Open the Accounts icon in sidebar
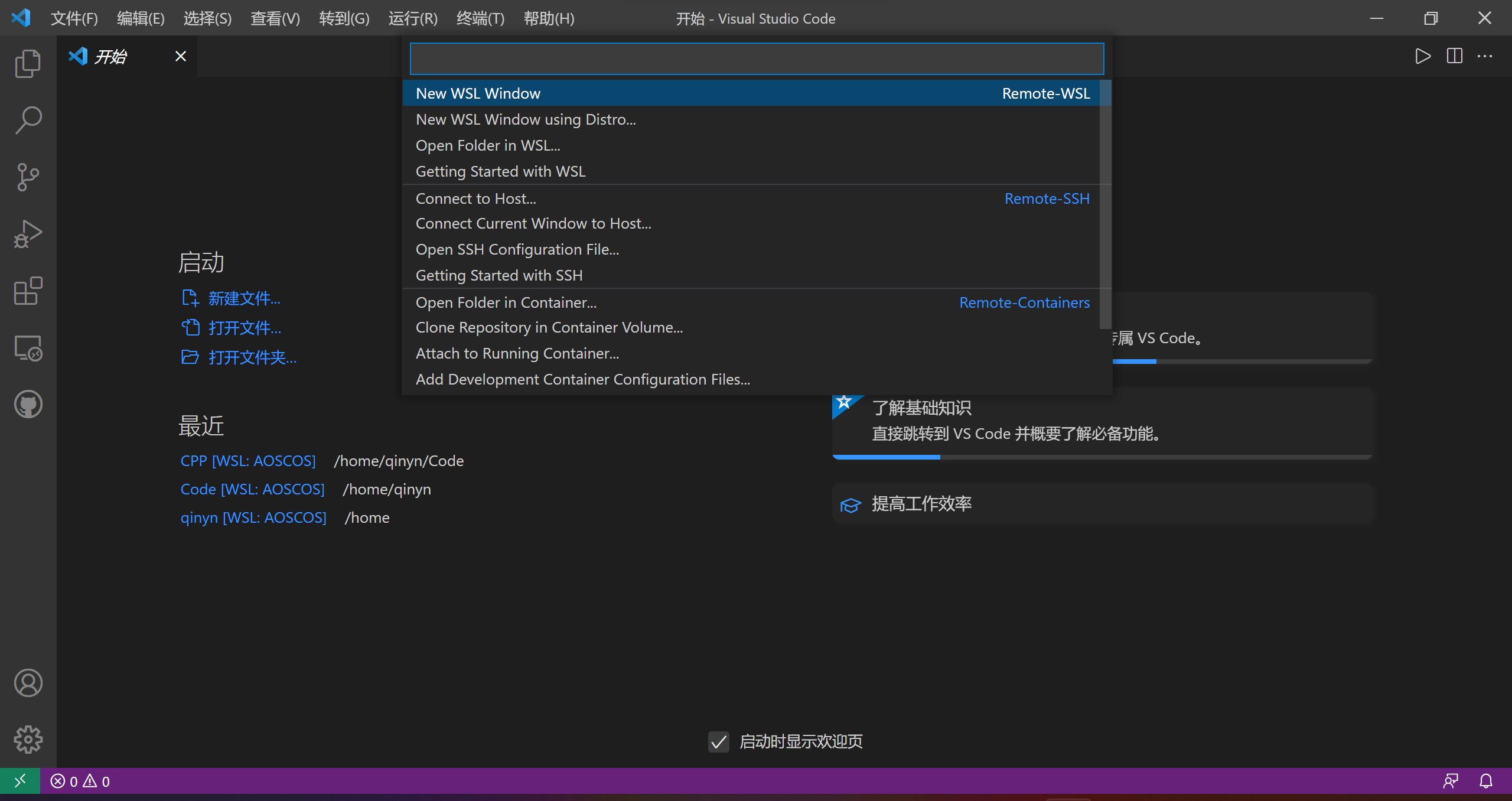Screen dimensions: 1512x801 tap(27, 683)
